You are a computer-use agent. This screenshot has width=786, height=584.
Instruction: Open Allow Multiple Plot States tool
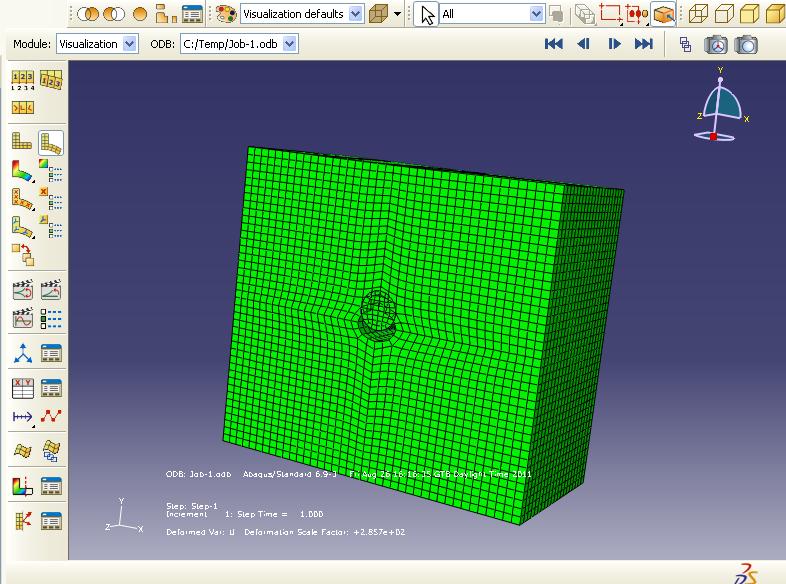(22, 254)
